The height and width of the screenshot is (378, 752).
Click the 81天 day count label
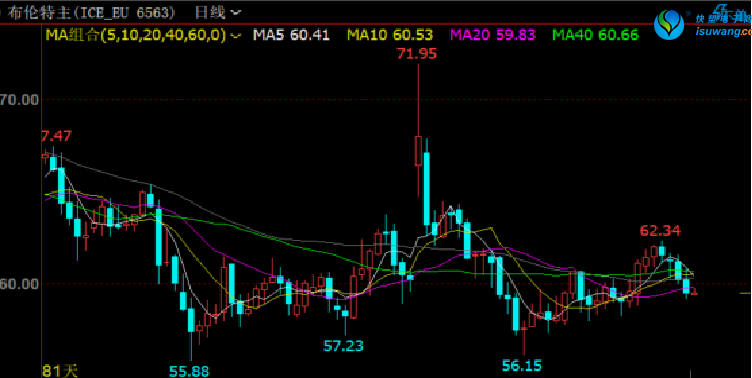[60, 370]
